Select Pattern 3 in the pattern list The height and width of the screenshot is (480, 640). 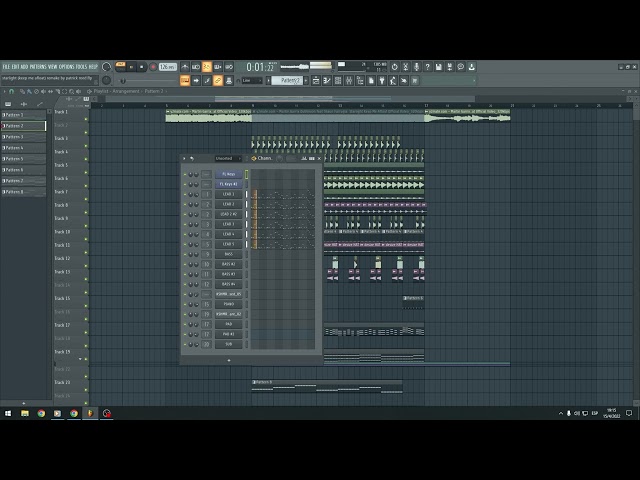click(x=24, y=137)
